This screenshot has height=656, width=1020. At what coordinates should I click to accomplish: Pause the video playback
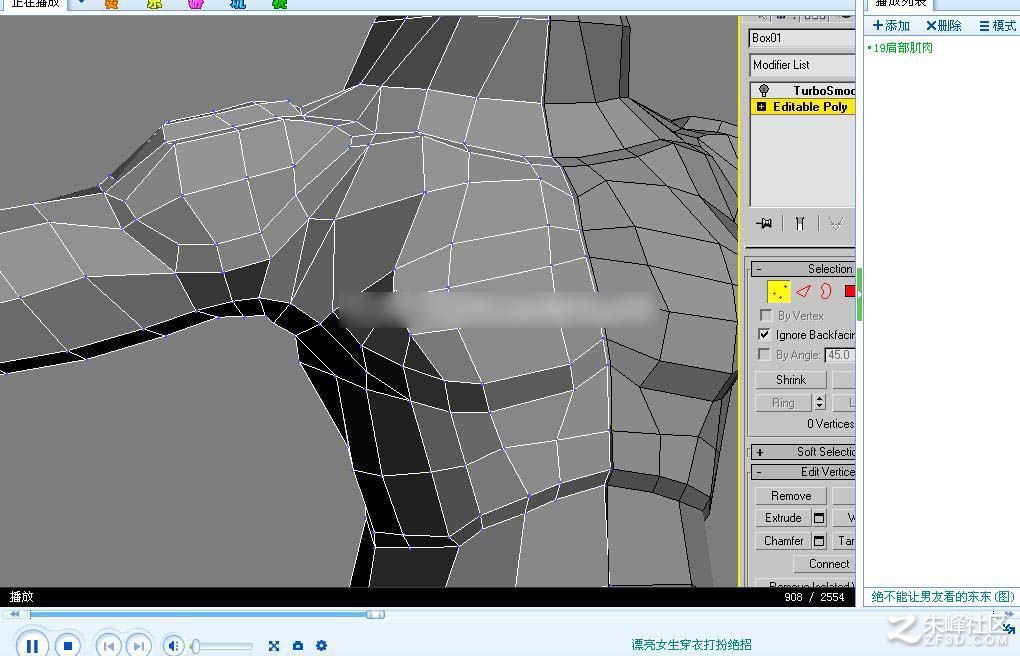click(x=31, y=646)
